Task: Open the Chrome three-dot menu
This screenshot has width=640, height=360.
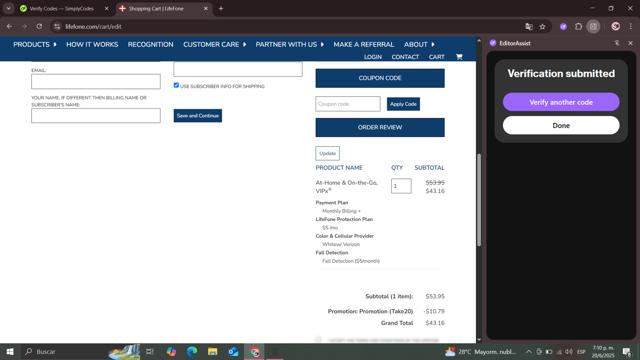Action: pyautogui.click(x=631, y=27)
